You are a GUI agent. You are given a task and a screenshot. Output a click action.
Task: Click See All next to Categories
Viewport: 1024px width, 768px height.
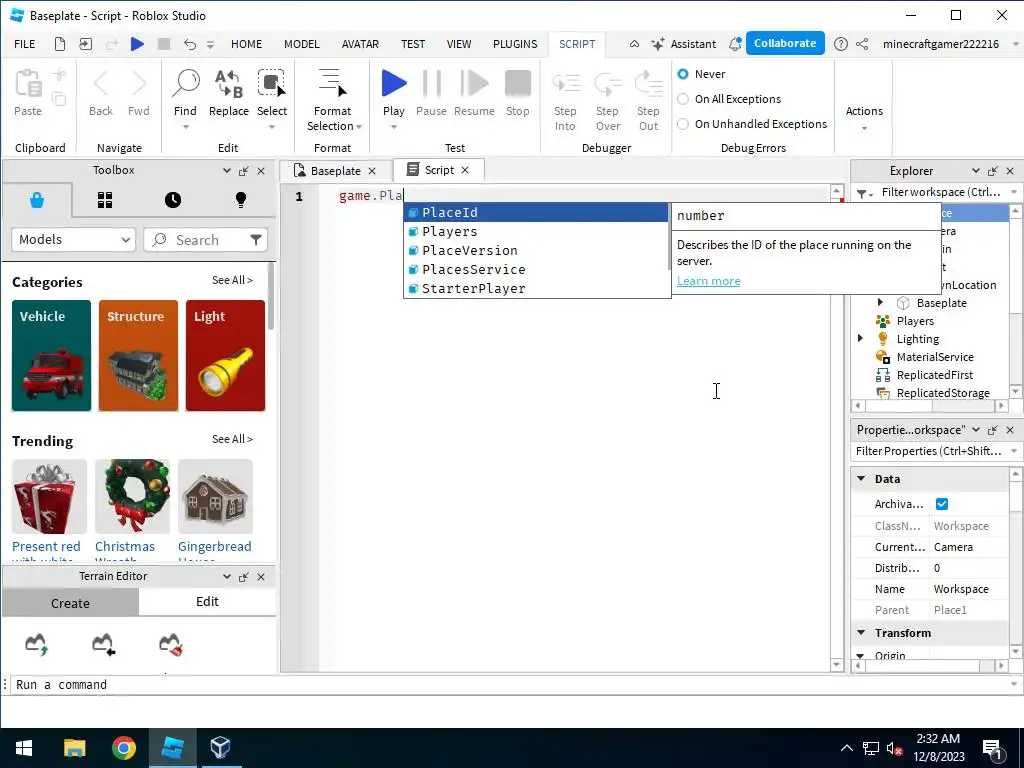click(x=232, y=280)
